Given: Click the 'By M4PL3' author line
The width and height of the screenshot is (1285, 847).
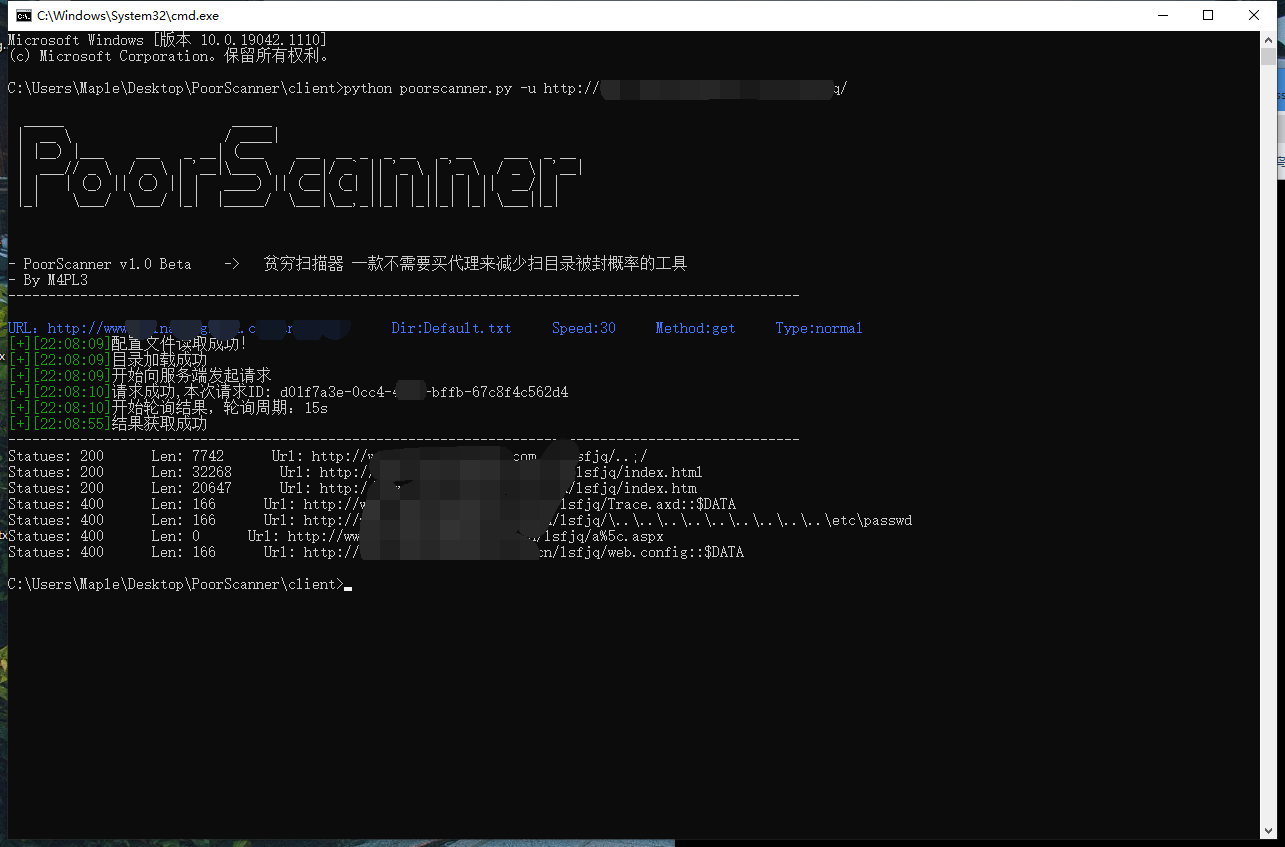Looking at the screenshot, I should 47,280.
